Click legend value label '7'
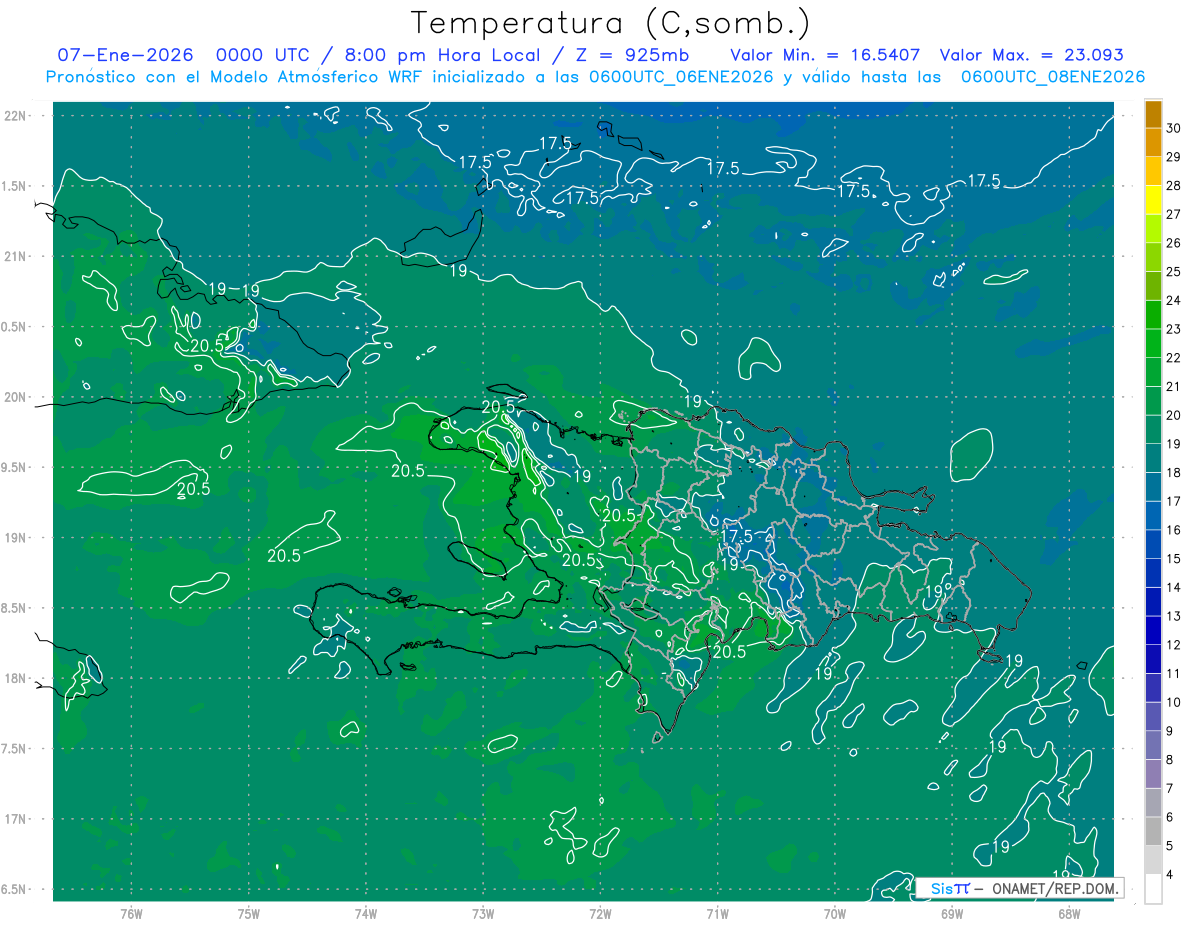Image resolution: width=1200 pixels, height=927 pixels. tap(1171, 788)
